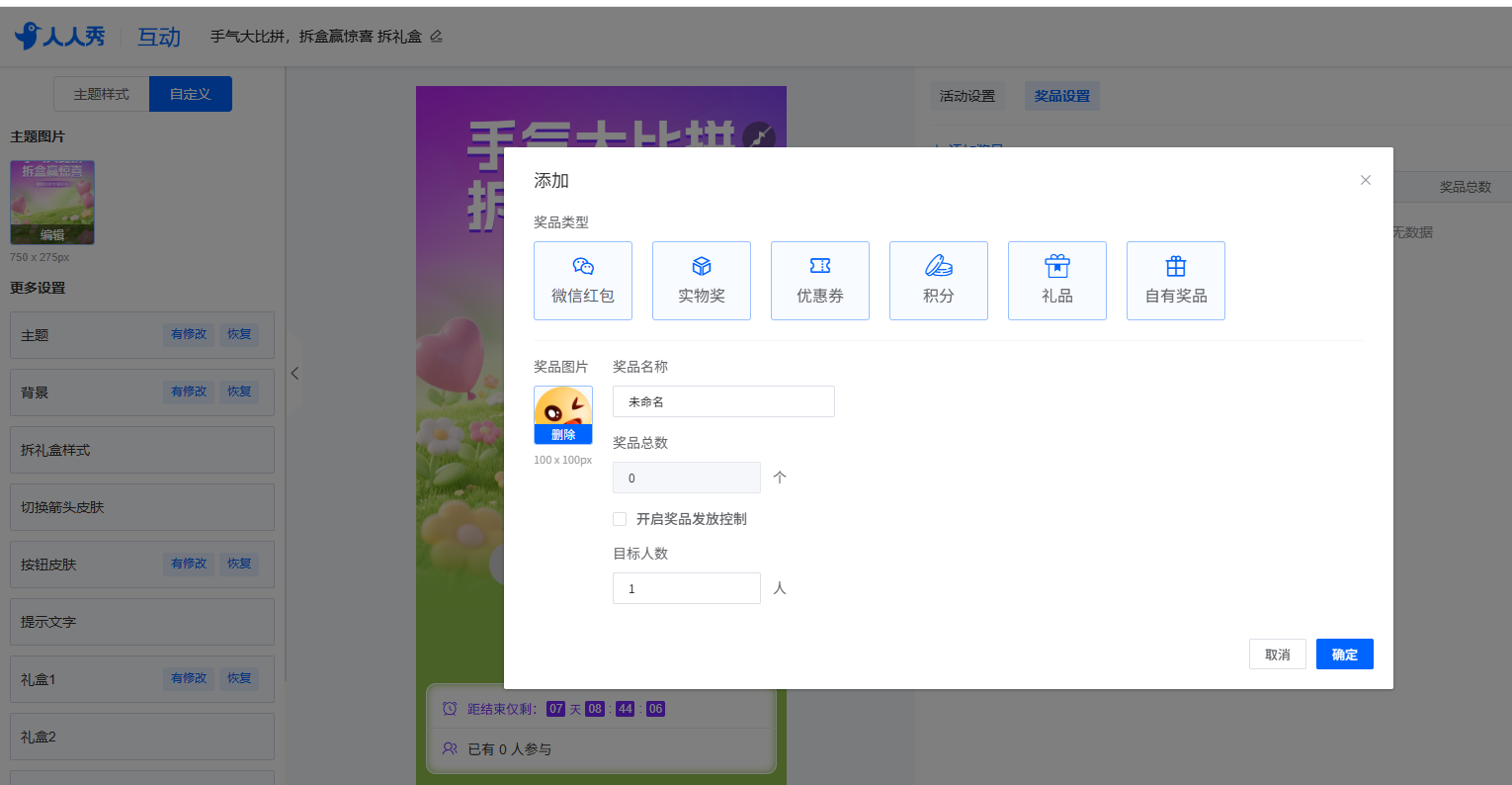Click the 奖品名称 input field

click(x=723, y=401)
